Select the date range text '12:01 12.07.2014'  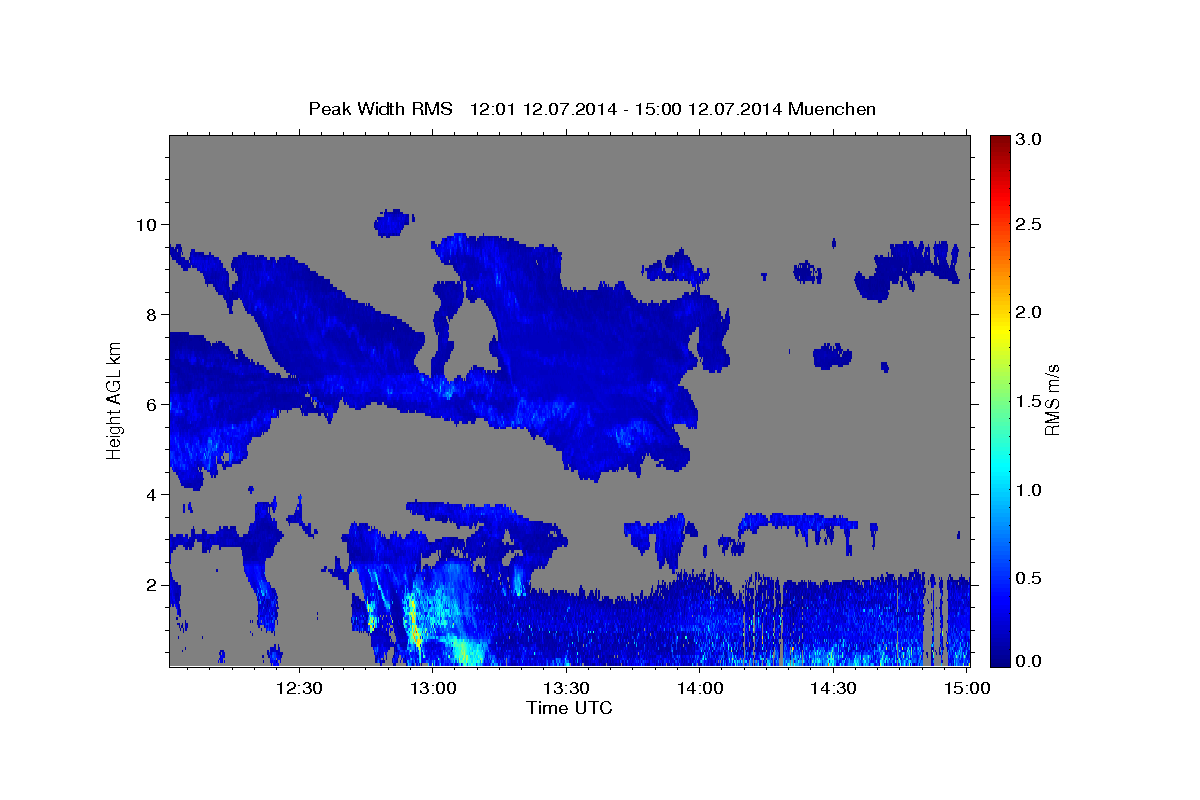click(542, 108)
